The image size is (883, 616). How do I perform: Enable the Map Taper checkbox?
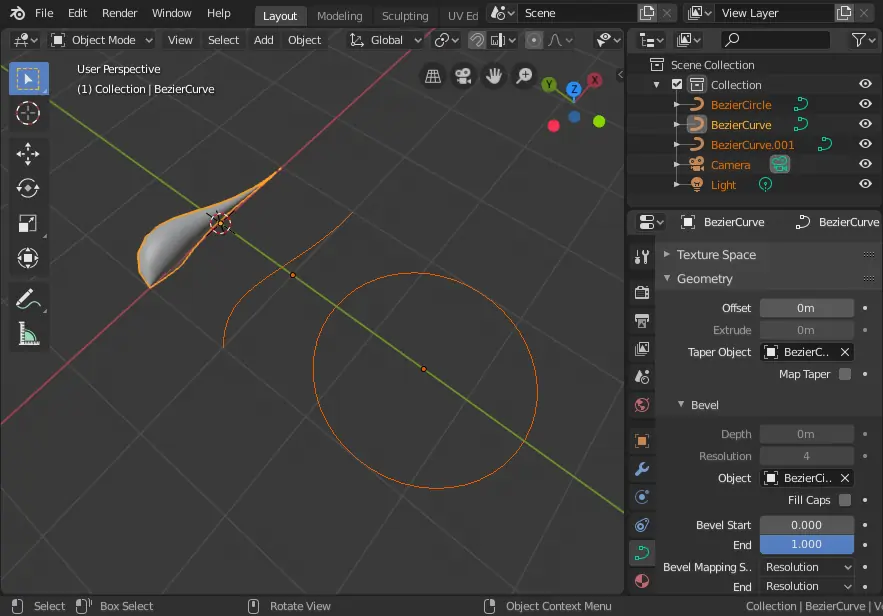coord(845,374)
